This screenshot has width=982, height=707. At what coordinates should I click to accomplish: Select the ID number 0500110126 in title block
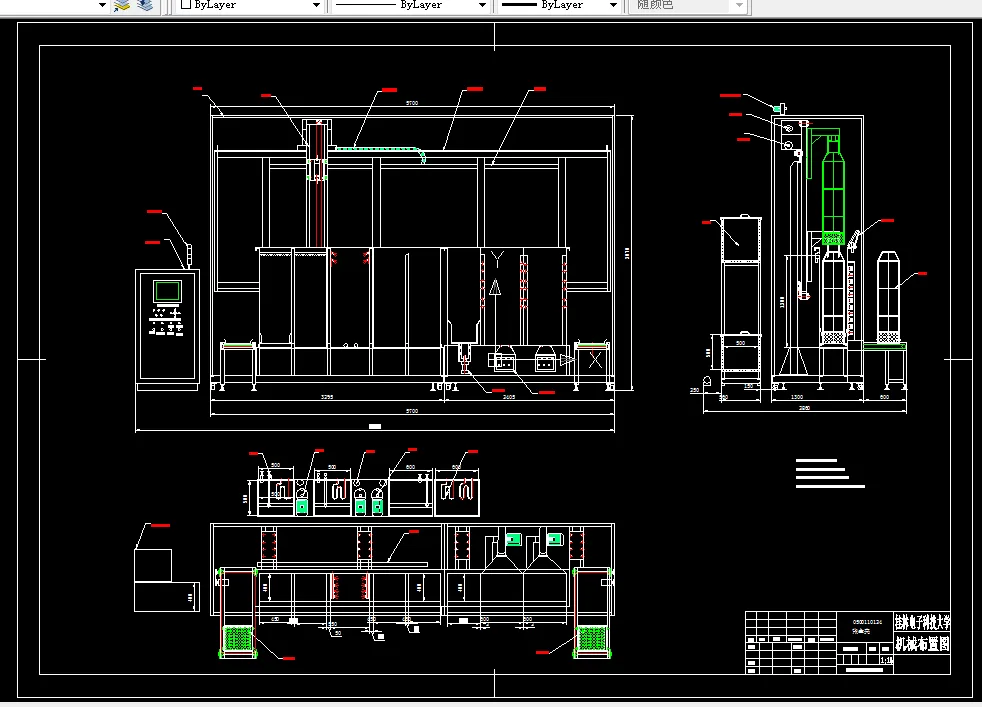(x=867, y=622)
